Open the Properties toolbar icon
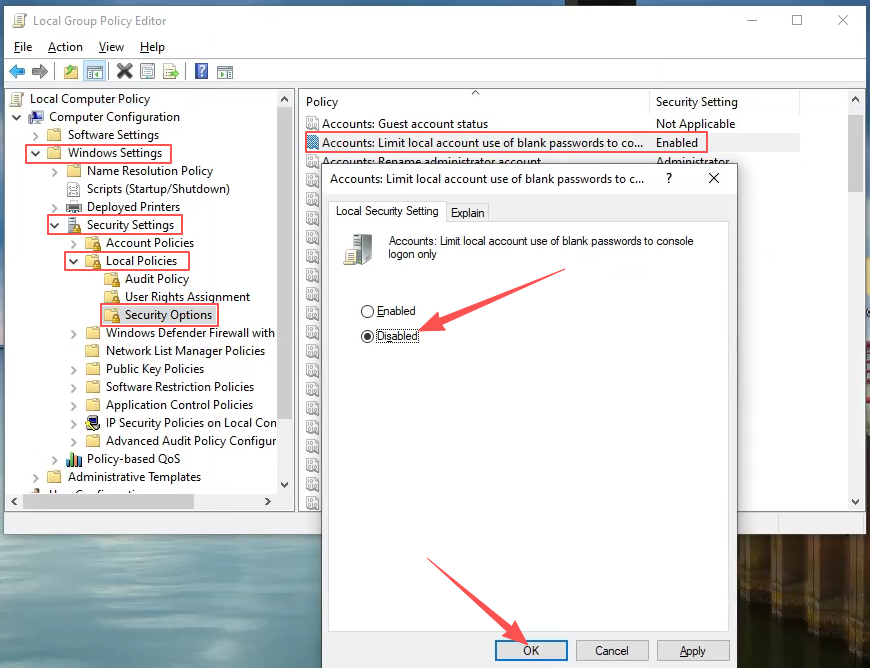 pyautogui.click(x=148, y=71)
